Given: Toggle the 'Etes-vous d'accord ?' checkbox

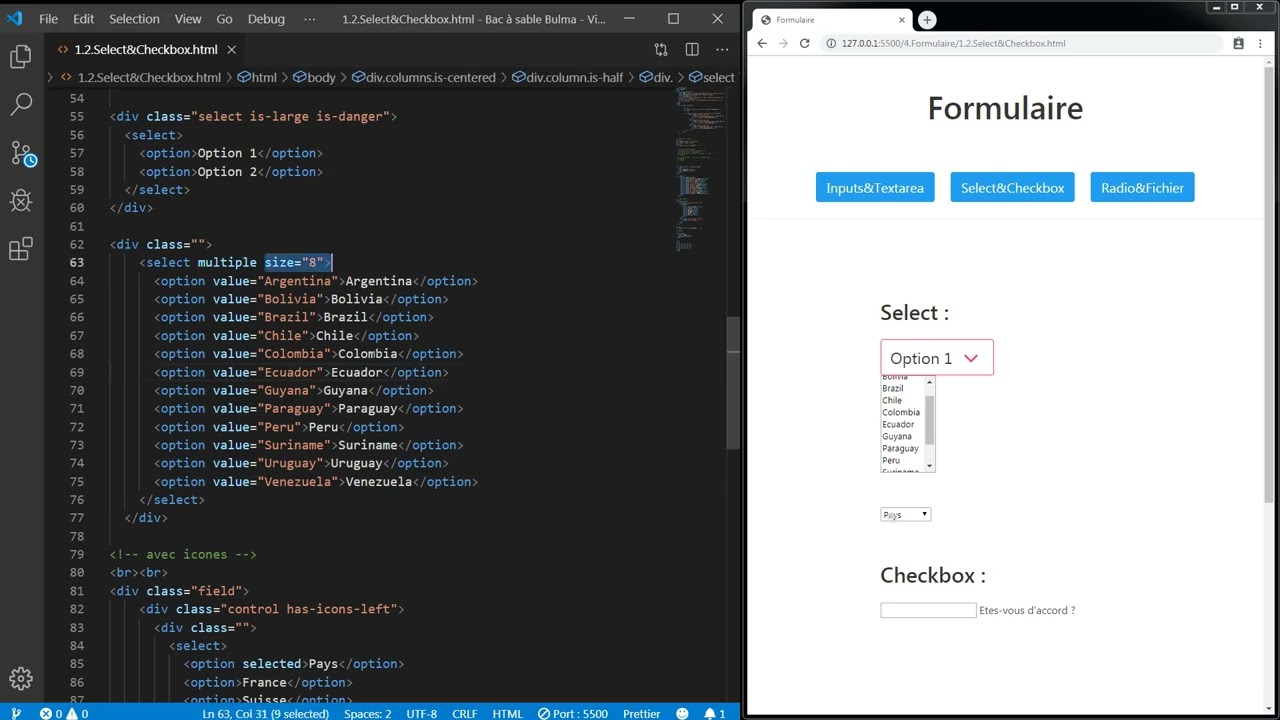Looking at the screenshot, I should (x=928, y=610).
